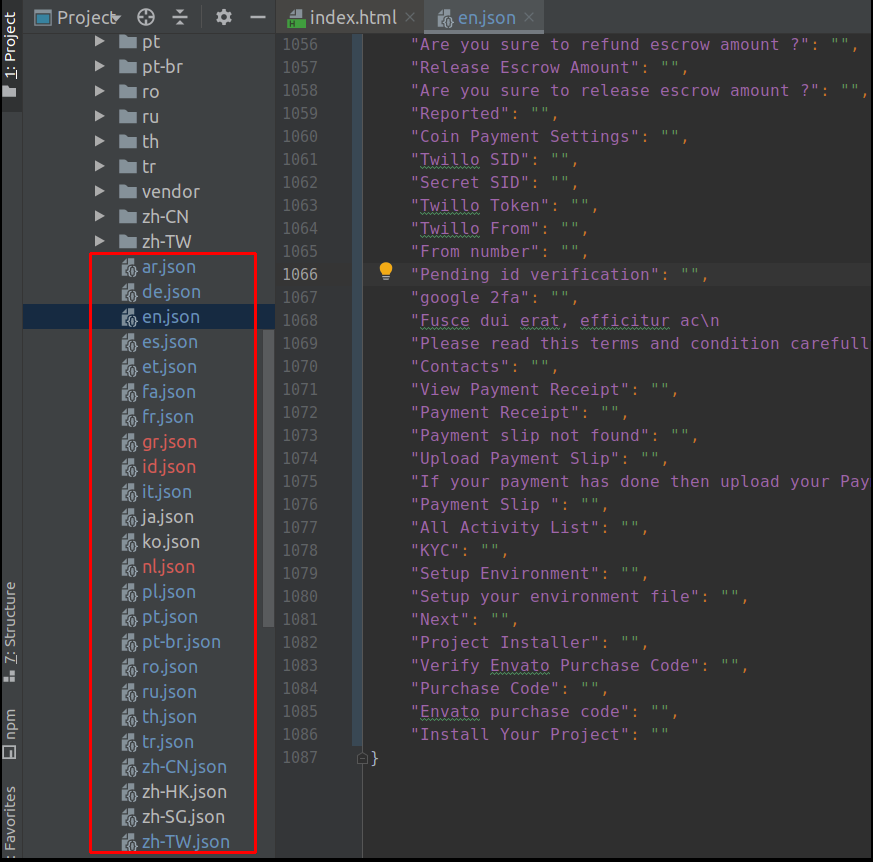The image size is (873, 862).
Task: Select the zh-HK.json file
Action: click(183, 792)
